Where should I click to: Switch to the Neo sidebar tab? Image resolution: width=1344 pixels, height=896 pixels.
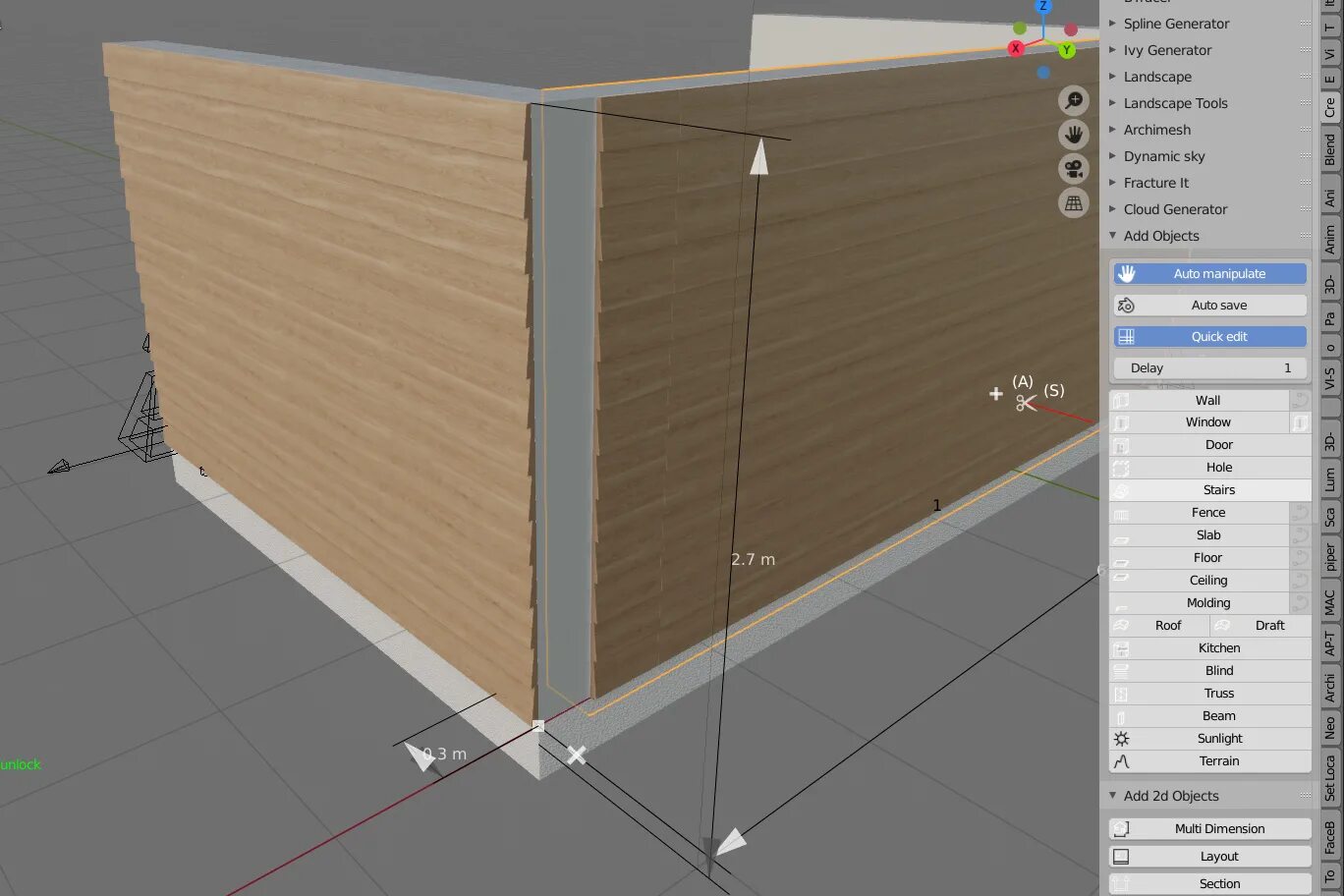click(x=1330, y=728)
